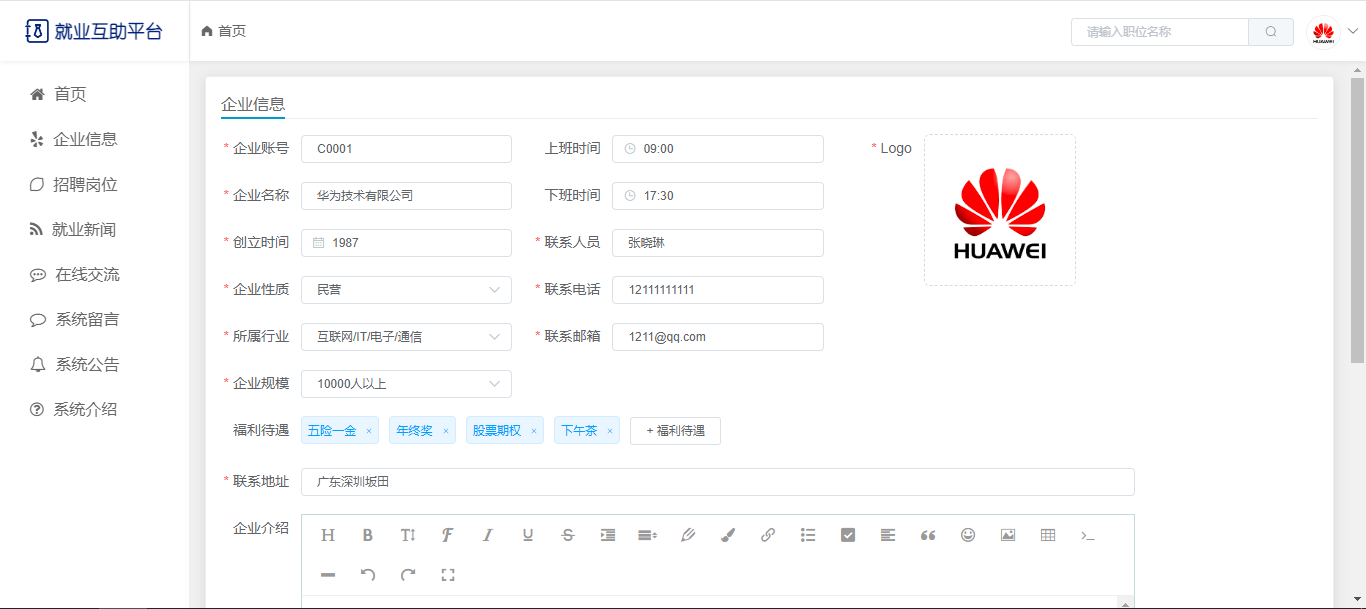Remove 五险一金 tag
The width and height of the screenshot is (1366, 609).
tap(368, 432)
